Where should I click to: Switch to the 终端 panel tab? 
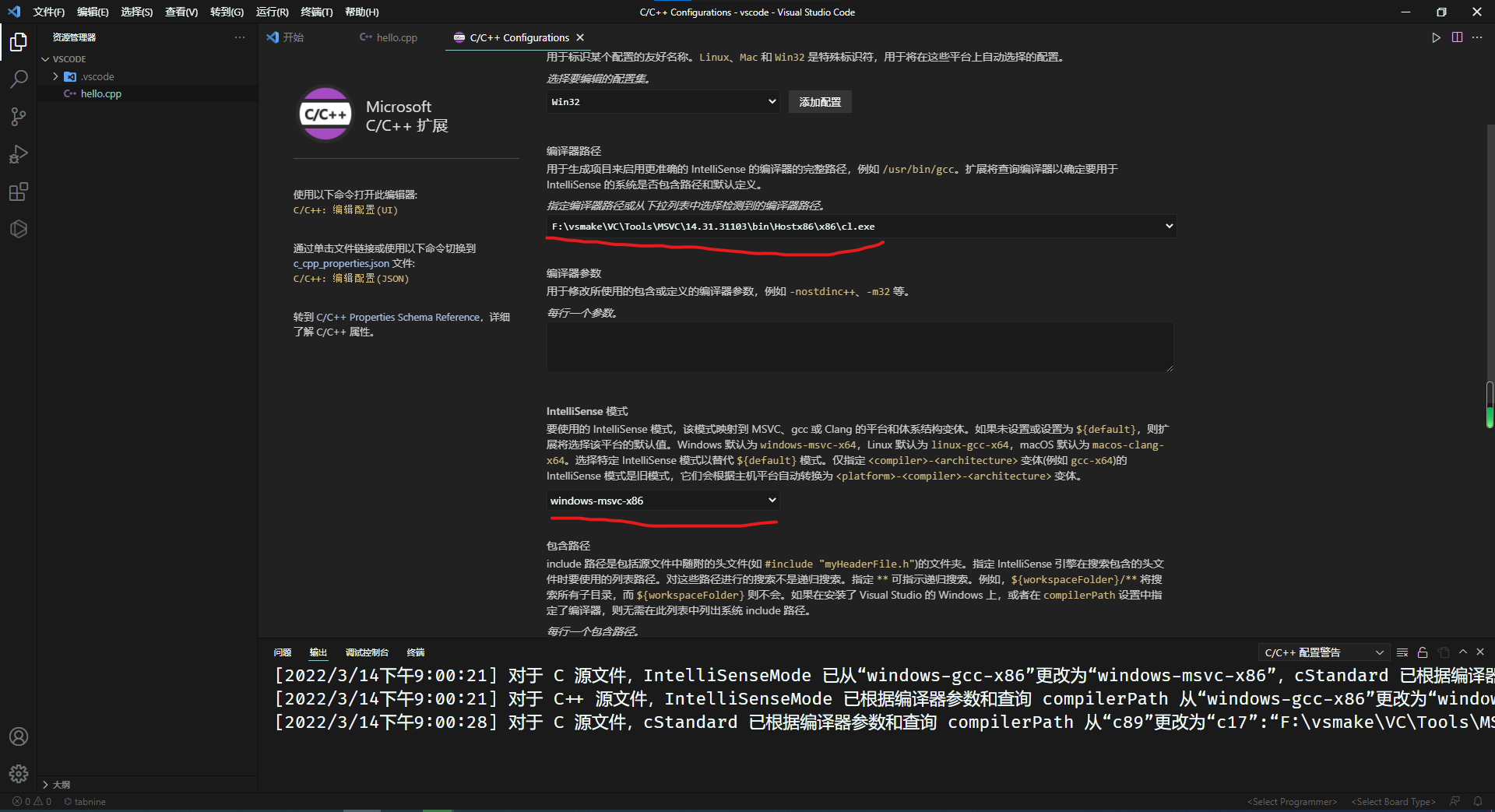(416, 652)
